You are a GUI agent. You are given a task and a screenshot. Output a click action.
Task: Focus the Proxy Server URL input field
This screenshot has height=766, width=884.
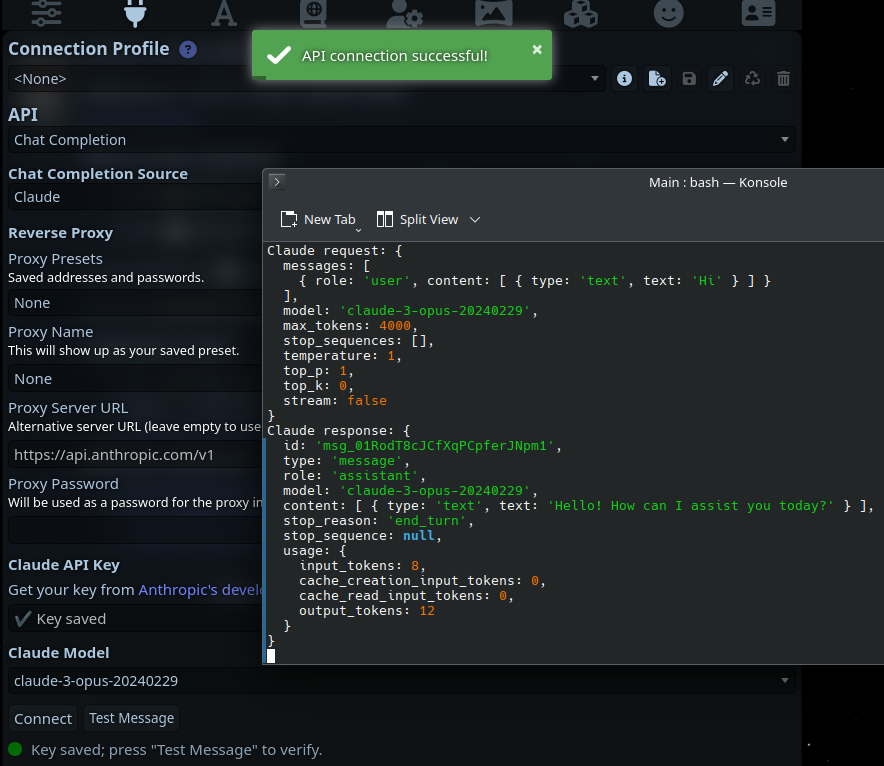pyautogui.click(x=135, y=455)
